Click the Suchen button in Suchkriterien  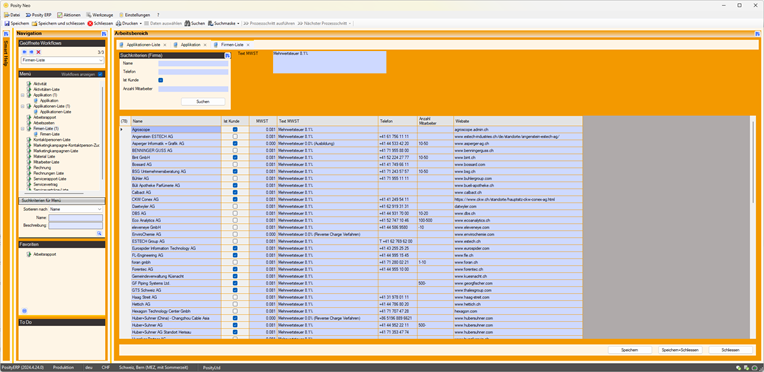(x=203, y=101)
